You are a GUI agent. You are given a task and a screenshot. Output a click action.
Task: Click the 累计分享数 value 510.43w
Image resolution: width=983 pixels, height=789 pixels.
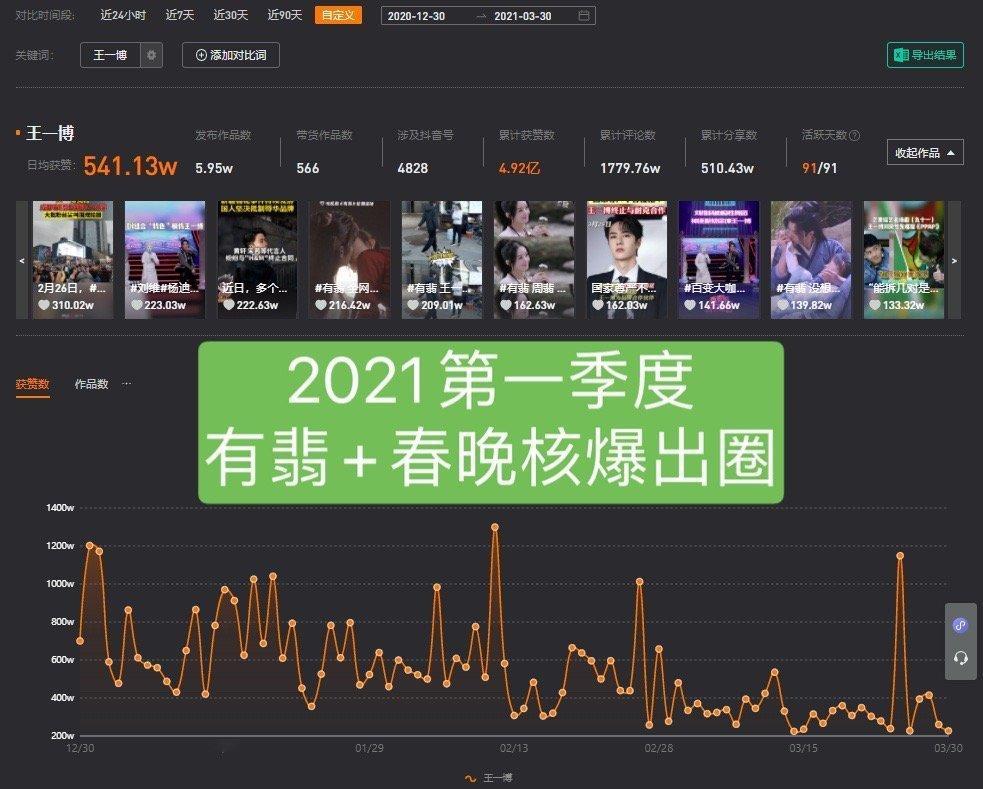point(727,168)
